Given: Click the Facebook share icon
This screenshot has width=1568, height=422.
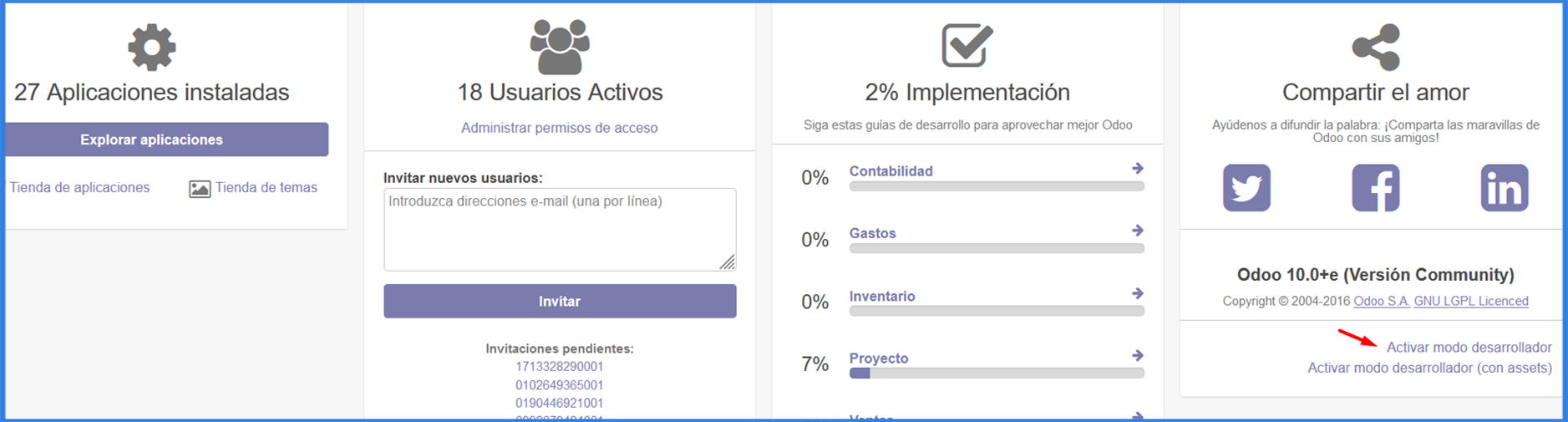Looking at the screenshot, I should point(1375,188).
